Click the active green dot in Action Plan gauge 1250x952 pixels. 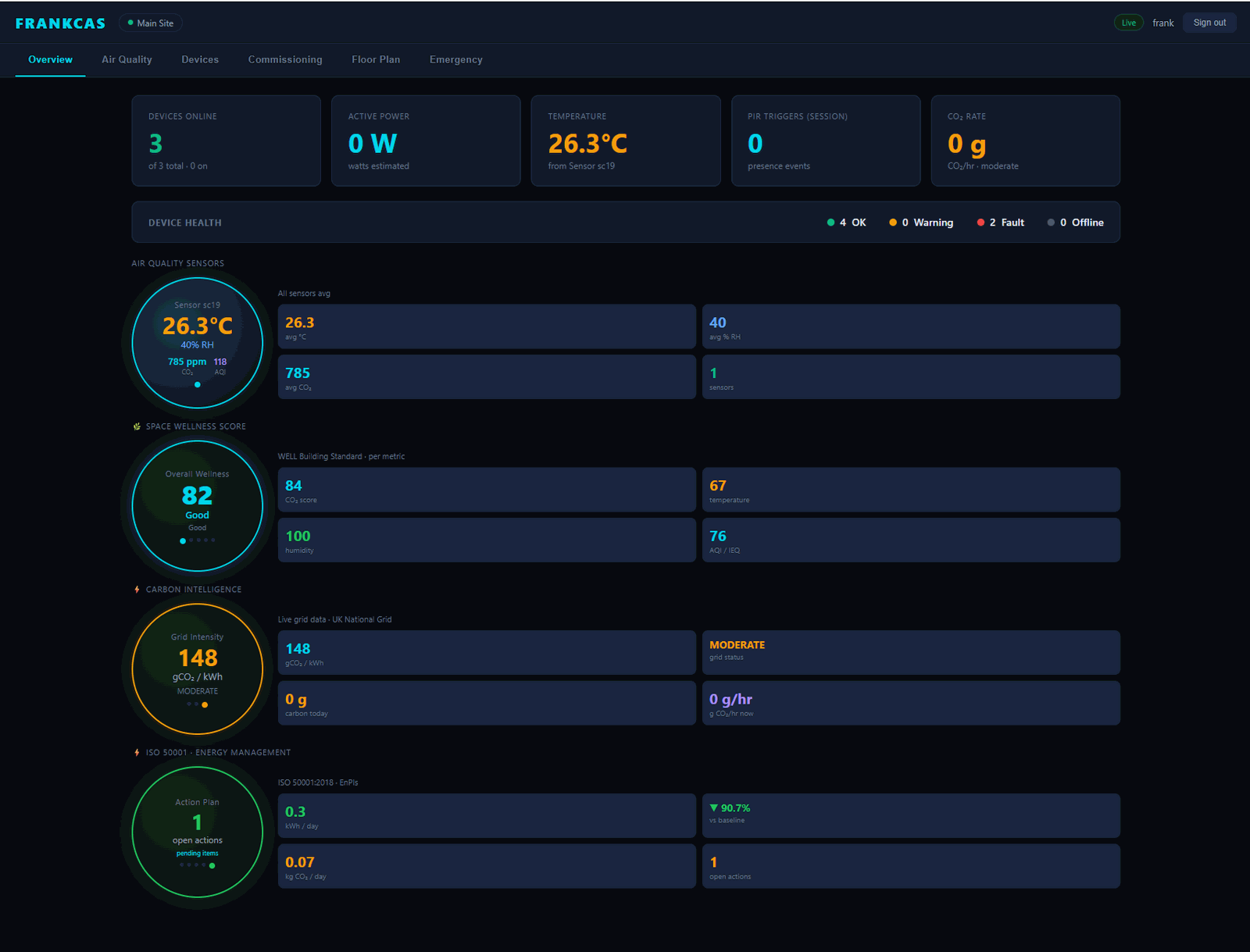(x=212, y=865)
